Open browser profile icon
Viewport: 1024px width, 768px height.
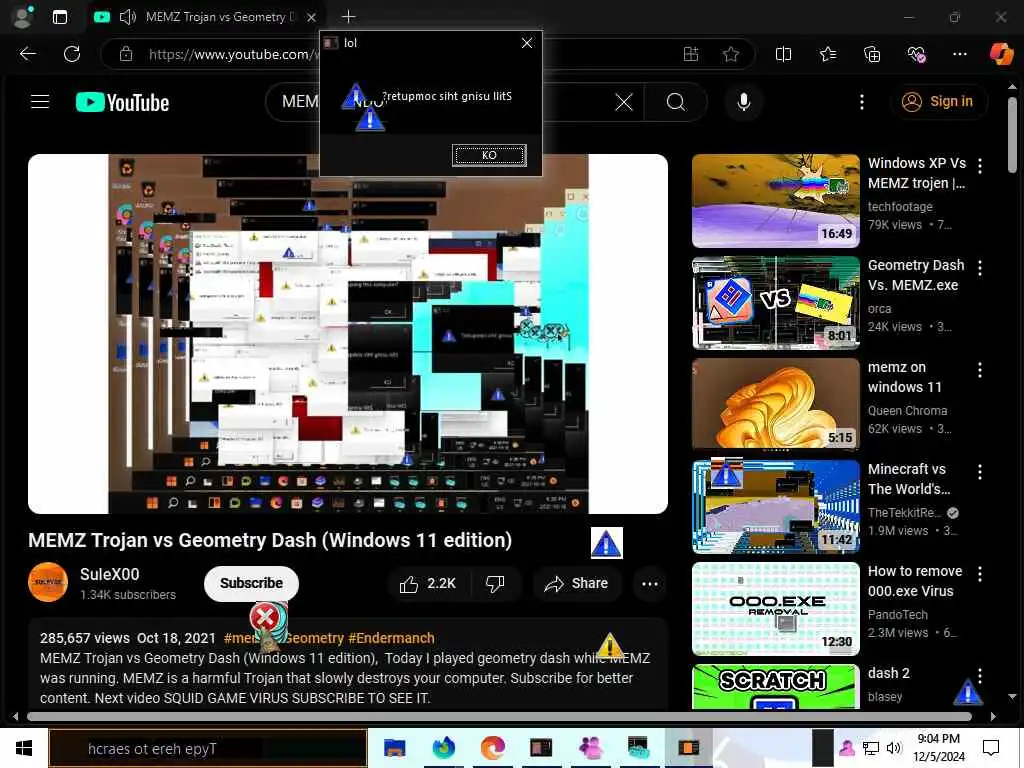point(24,16)
